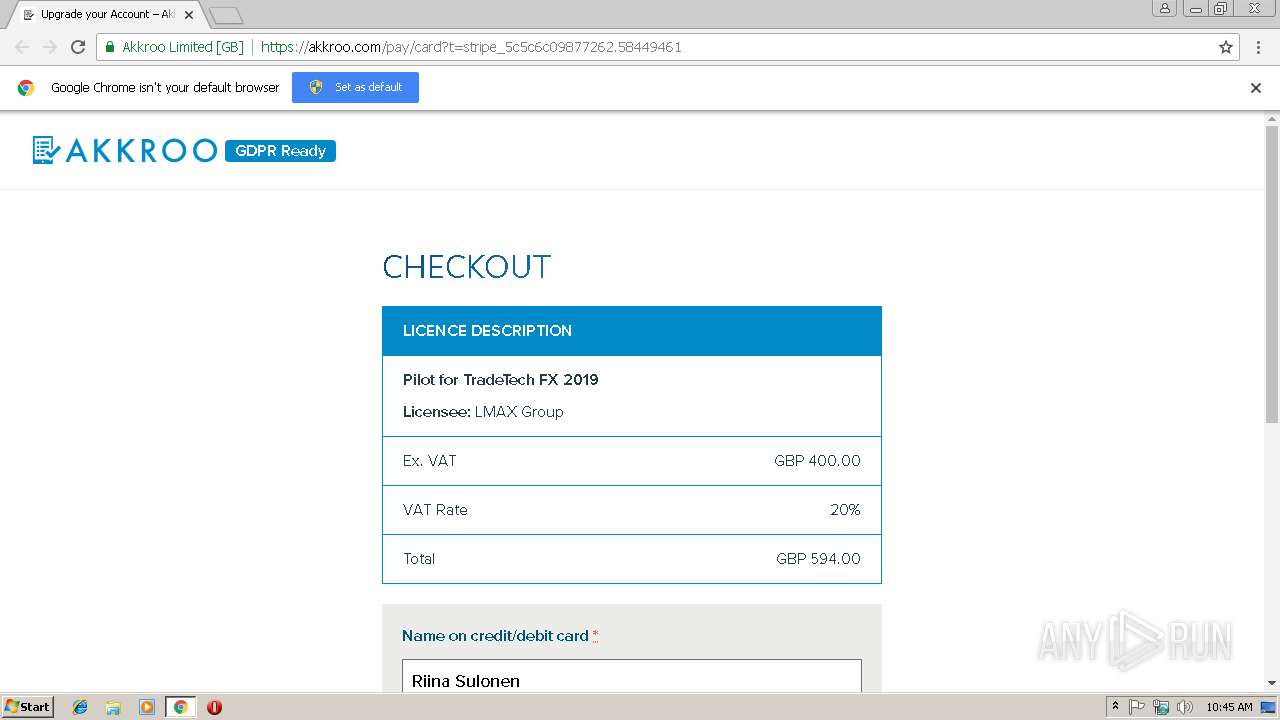
Task: Click the address bar URL
Action: [x=471, y=47]
